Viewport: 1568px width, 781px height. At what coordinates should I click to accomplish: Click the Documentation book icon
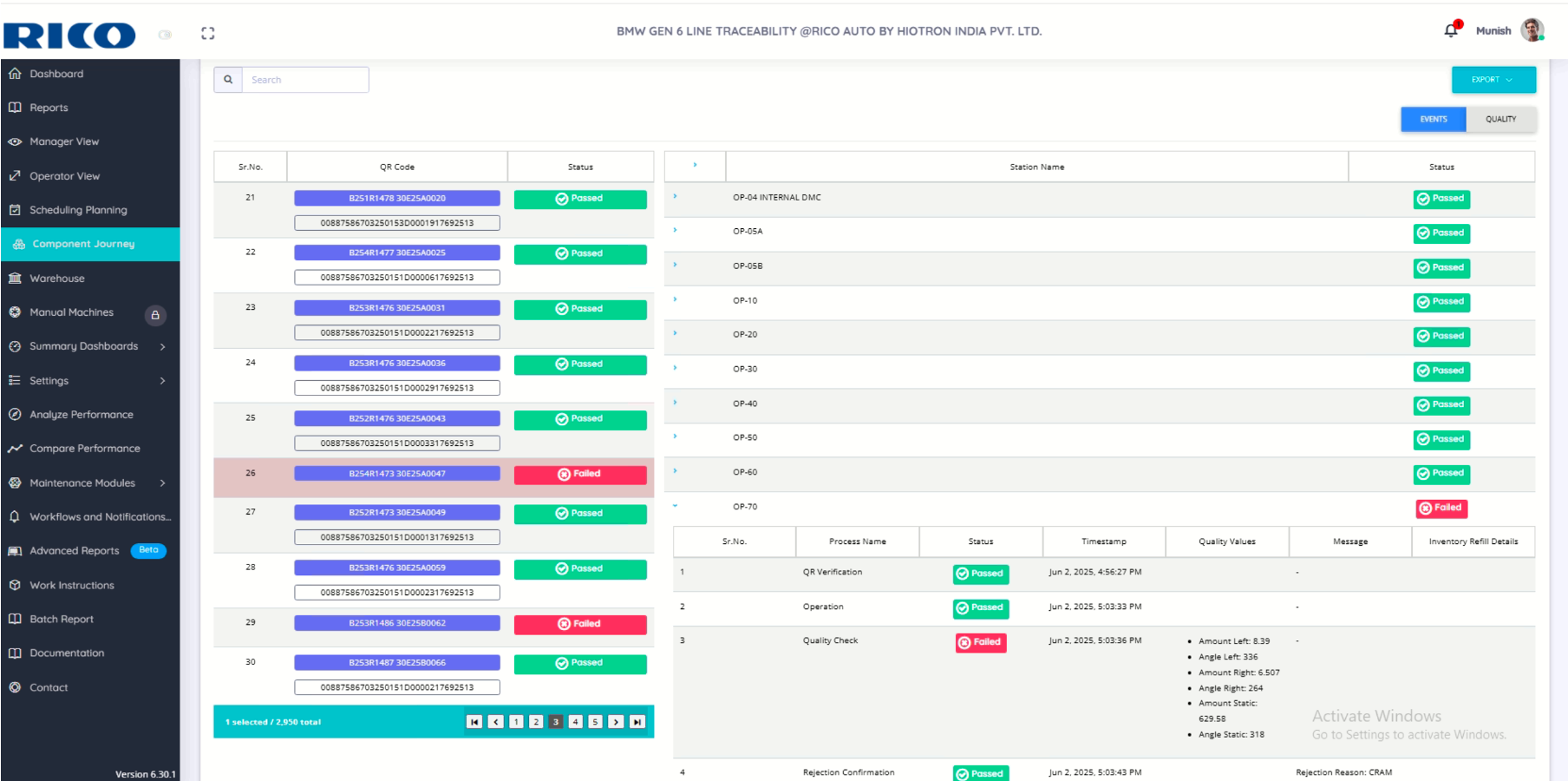(x=15, y=653)
